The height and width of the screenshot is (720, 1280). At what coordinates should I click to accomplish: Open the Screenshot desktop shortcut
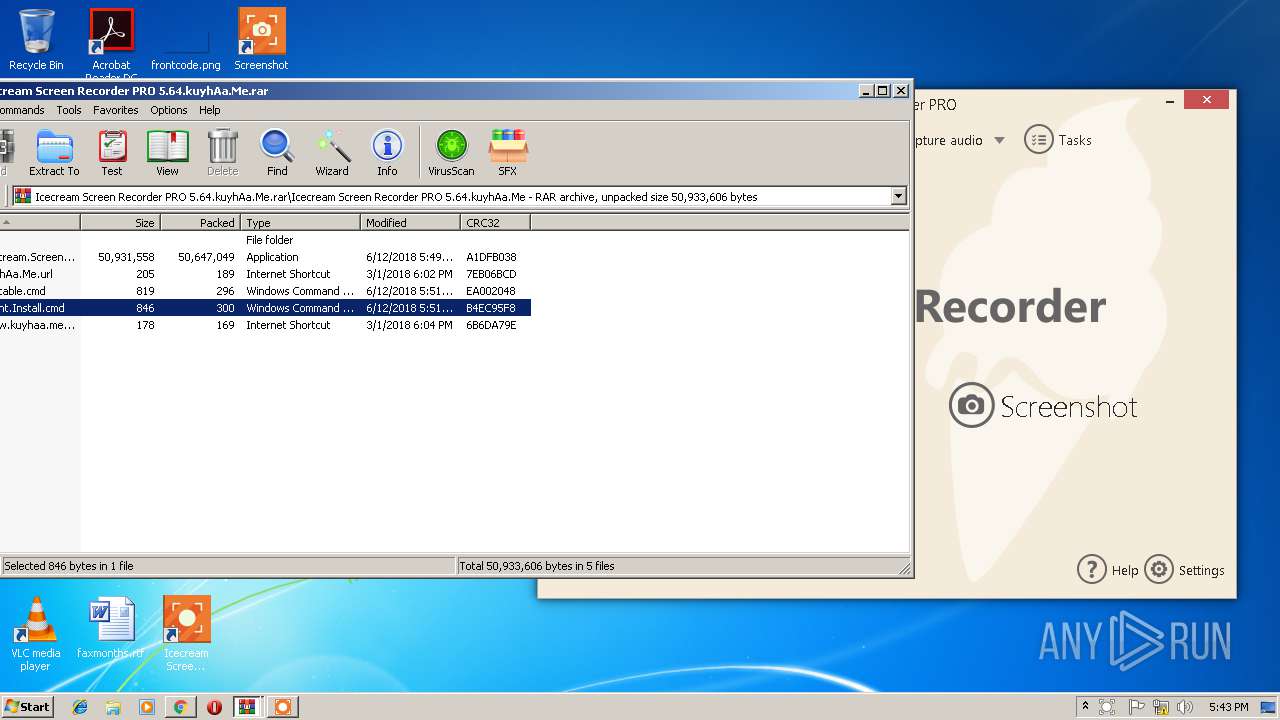pyautogui.click(x=261, y=40)
